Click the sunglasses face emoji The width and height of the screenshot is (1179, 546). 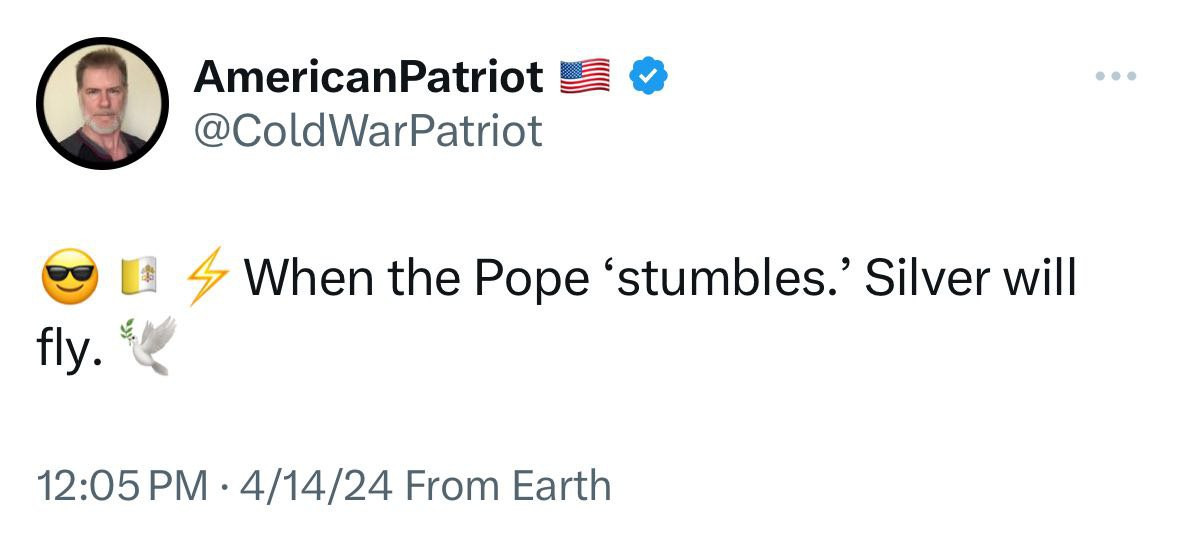pos(68,278)
